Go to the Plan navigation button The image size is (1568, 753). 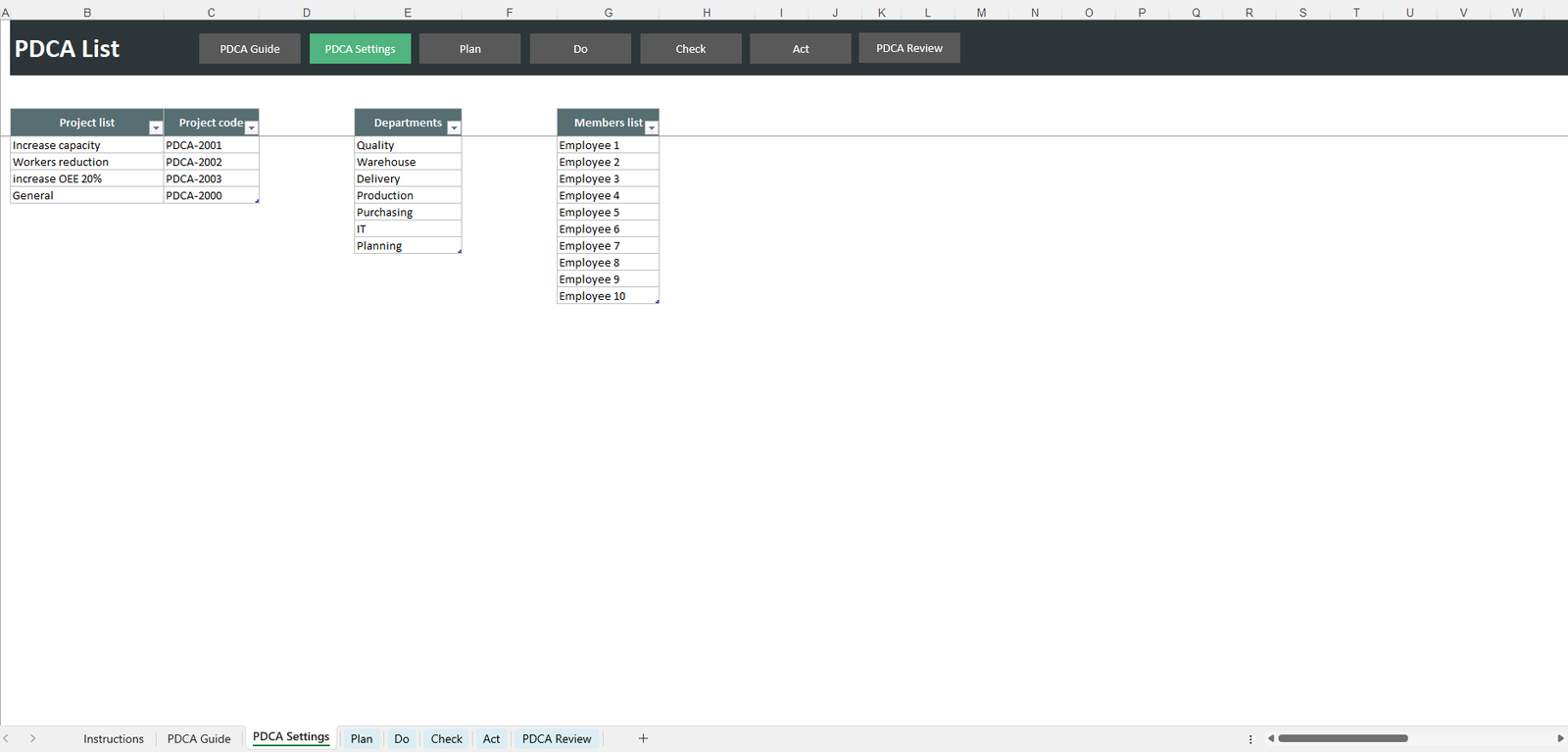click(x=470, y=49)
